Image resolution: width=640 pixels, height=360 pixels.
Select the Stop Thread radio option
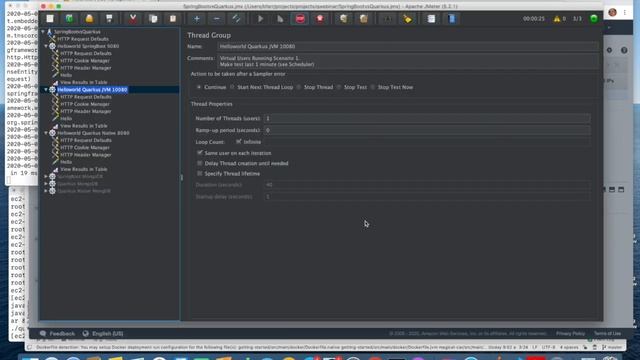(299, 87)
